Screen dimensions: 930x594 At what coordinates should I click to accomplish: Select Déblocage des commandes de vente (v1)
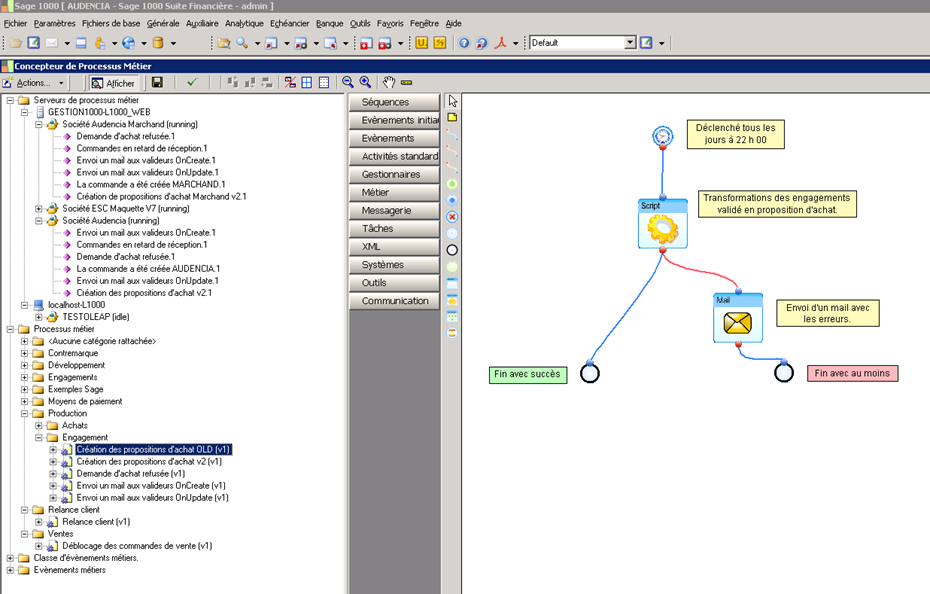[137, 546]
